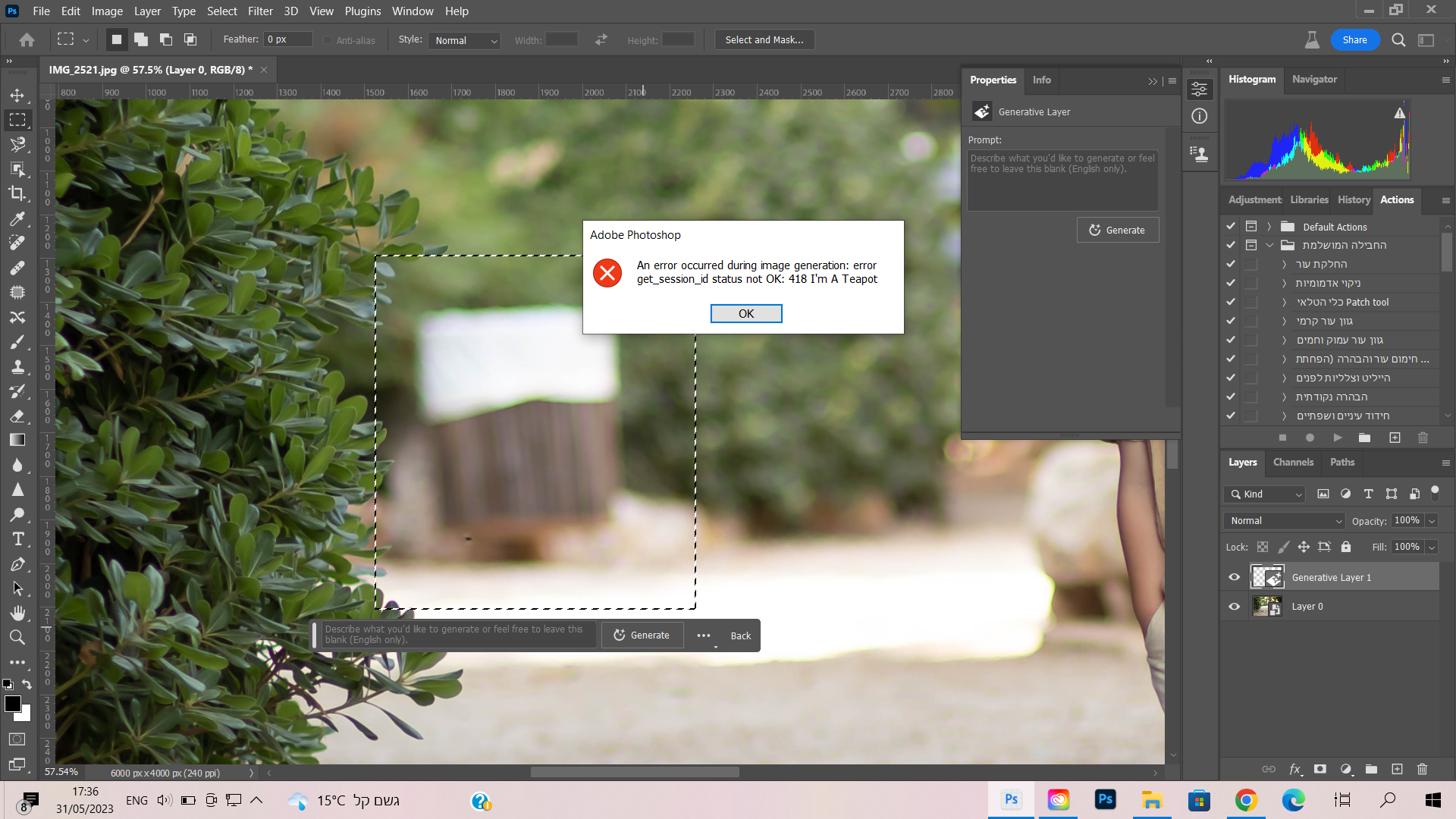Image resolution: width=1456 pixels, height=819 pixels.
Task: Hide the Generative Layer 1 layer
Action: point(1234,577)
